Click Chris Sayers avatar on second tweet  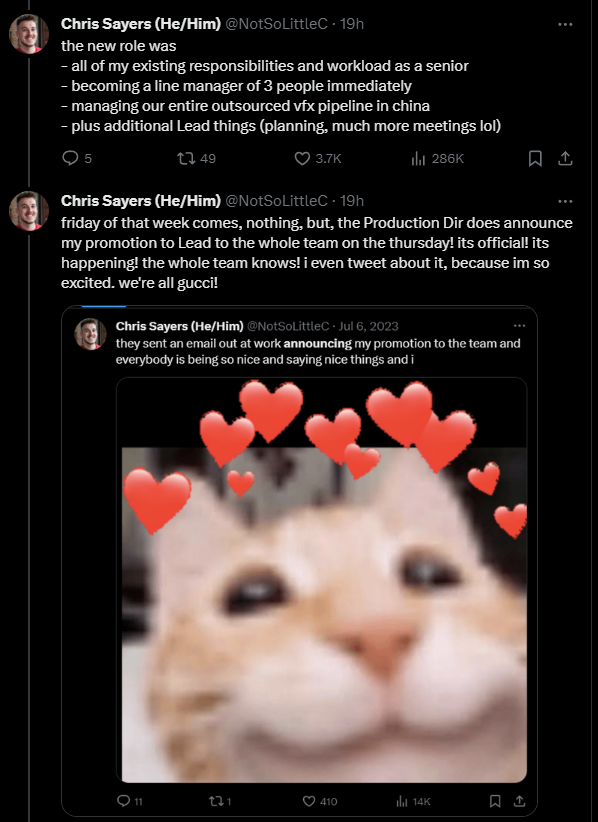[x=29, y=211]
